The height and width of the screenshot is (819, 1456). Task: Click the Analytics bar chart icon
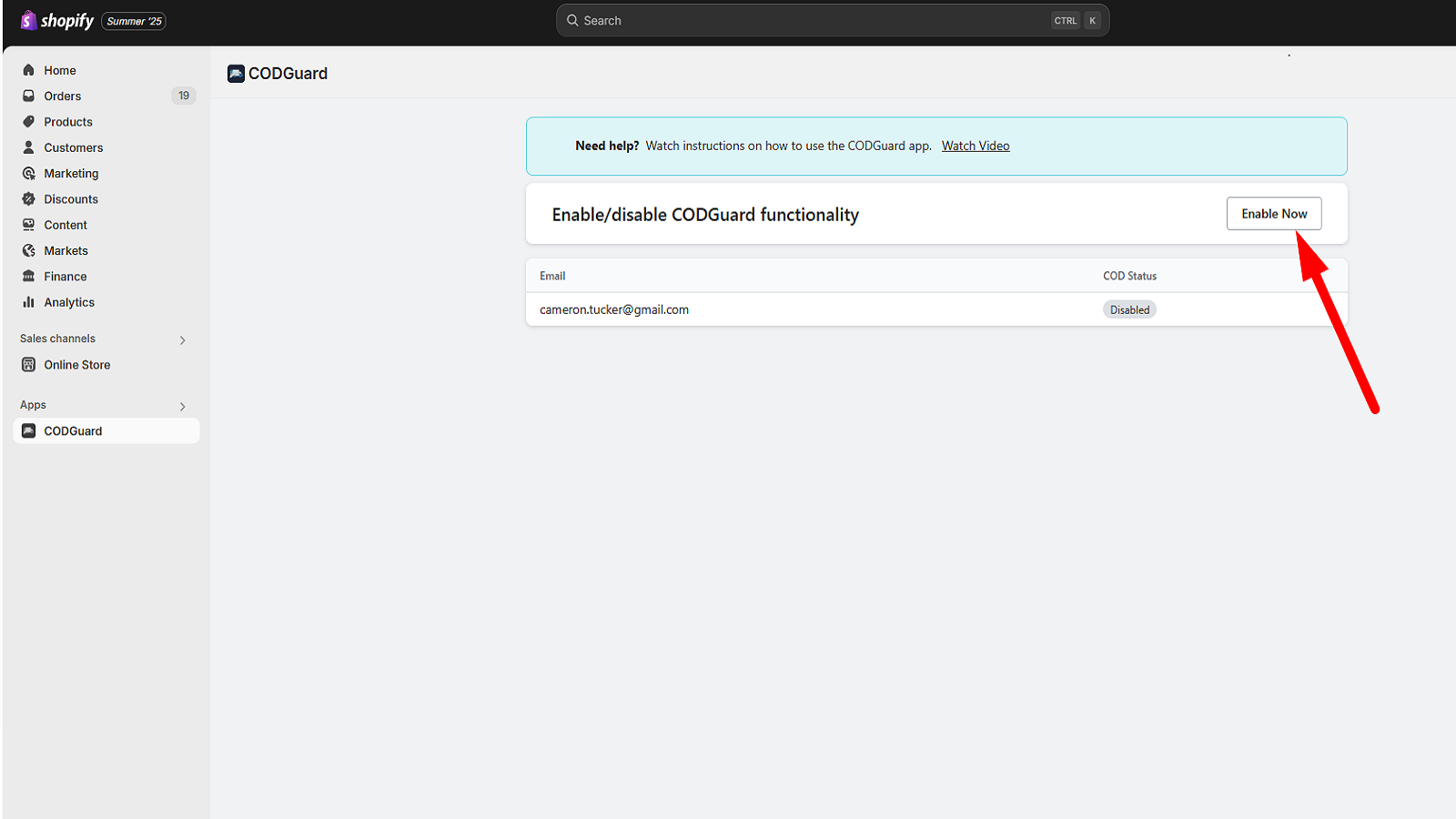(28, 302)
